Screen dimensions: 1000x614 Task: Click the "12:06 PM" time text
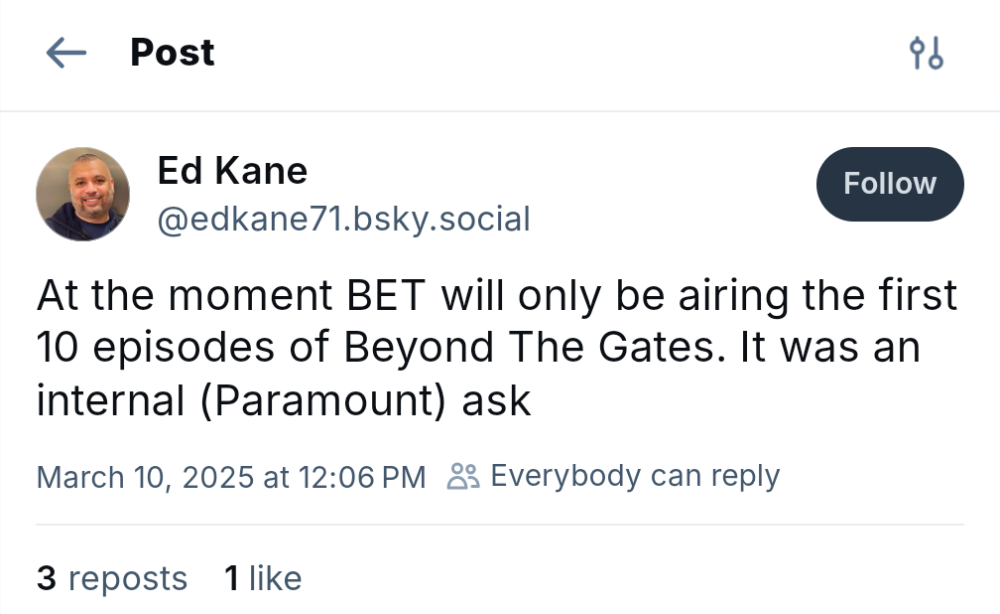point(361,477)
